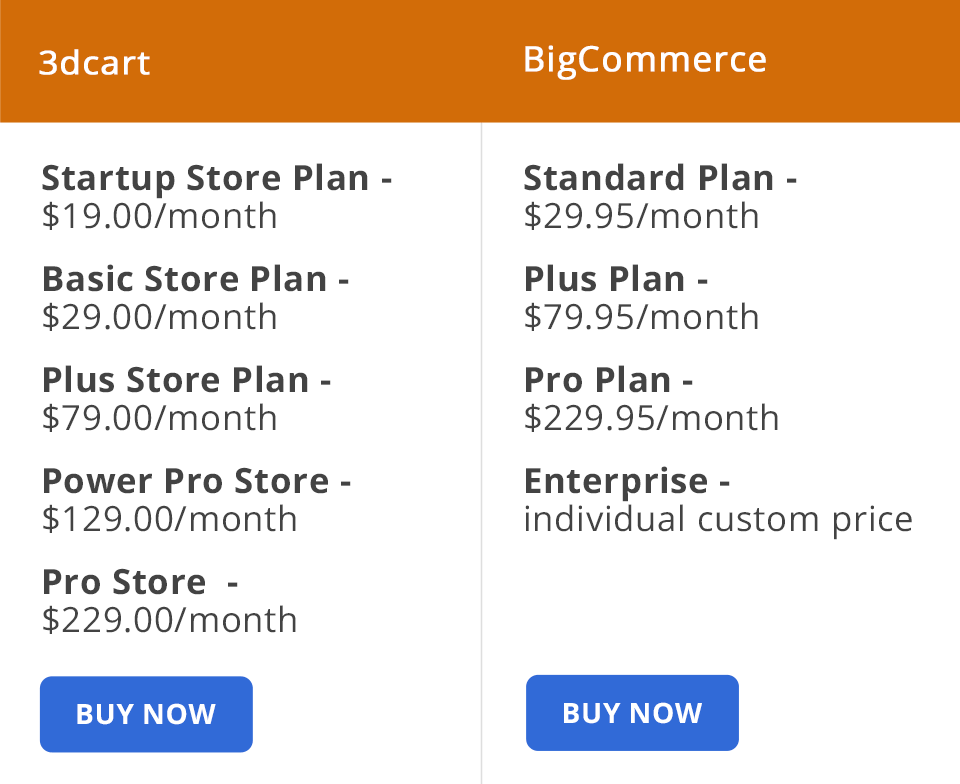Viewport: 960px width, 784px height.
Task: Click the $19.00/month price text
Action: (159, 216)
